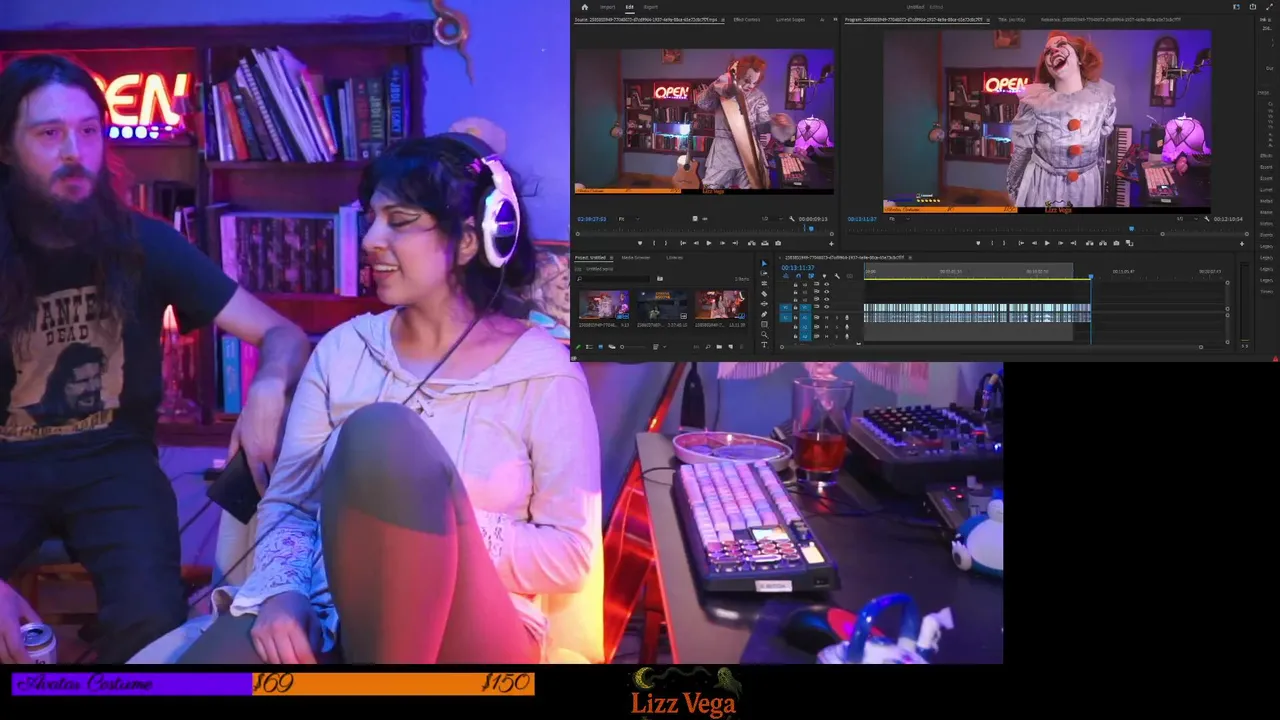Image resolution: width=1280 pixels, height=720 pixels.
Task: Add marker in the timeline header
Action: coord(824,276)
